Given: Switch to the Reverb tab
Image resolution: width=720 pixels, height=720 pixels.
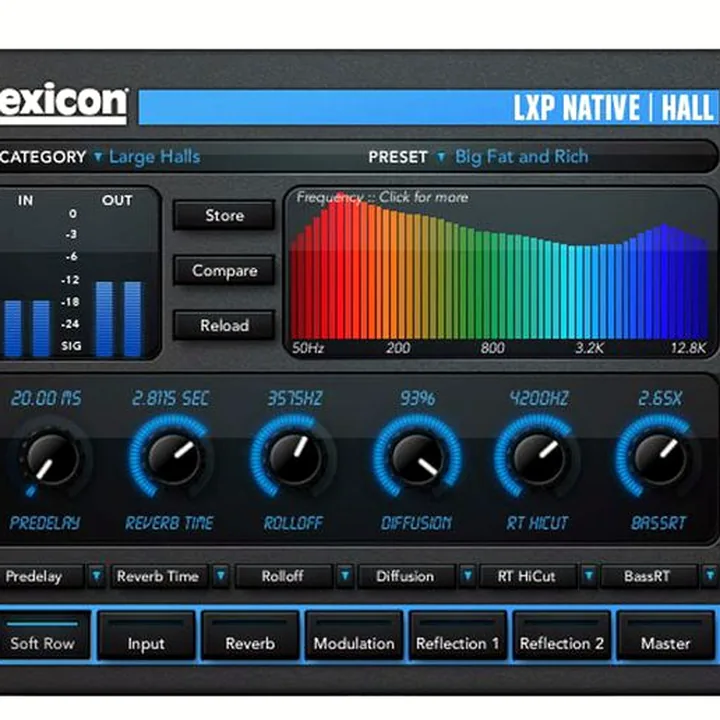Looking at the screenshot, I should 250,636.
